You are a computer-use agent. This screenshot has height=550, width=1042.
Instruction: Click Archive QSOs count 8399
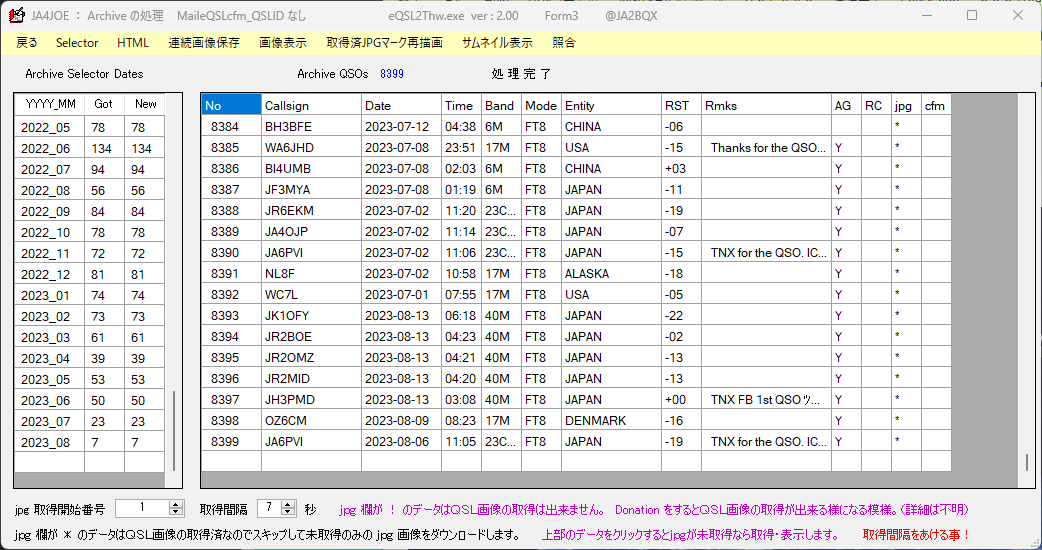coord(392,74)
